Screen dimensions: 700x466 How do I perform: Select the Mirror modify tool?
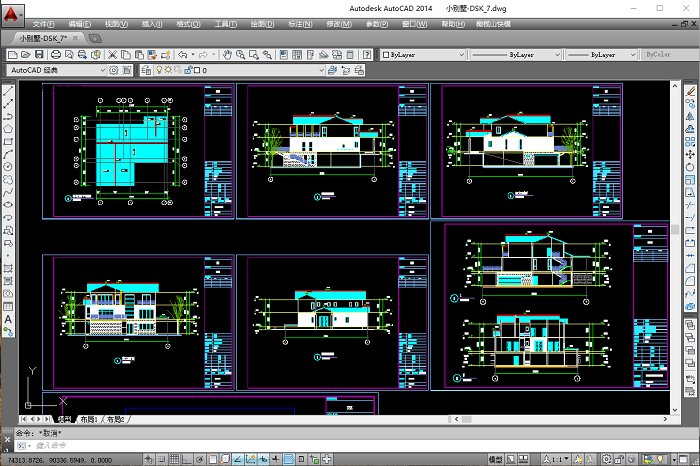[x=690, y=116]
